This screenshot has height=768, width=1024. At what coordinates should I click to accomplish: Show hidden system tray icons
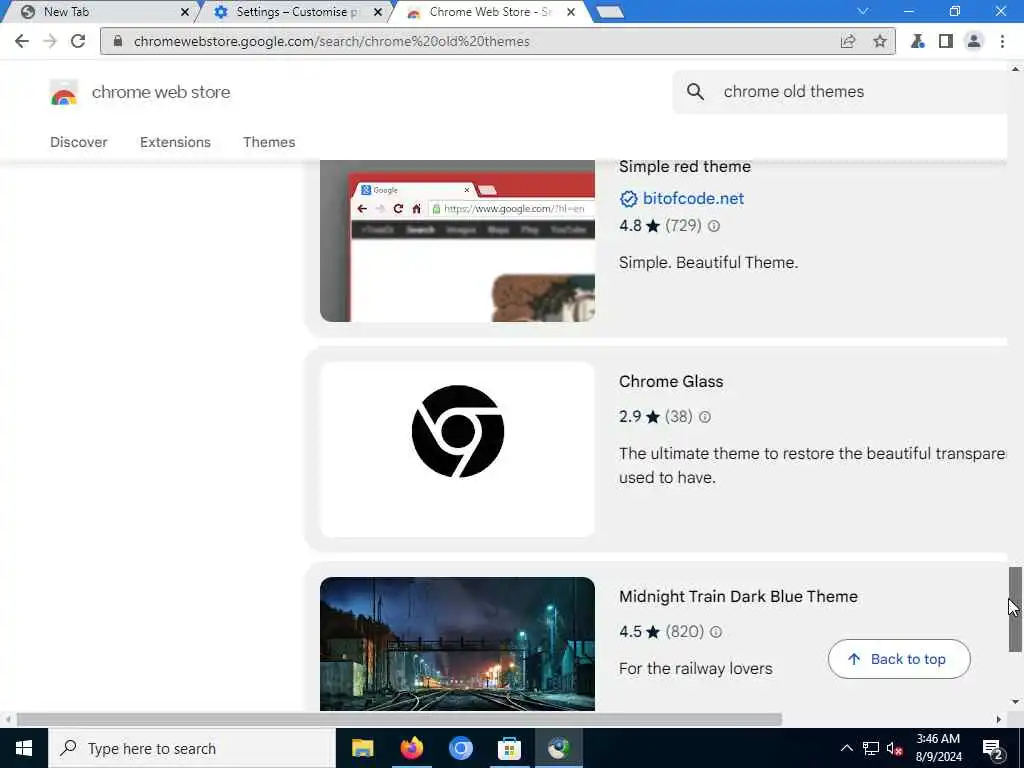[x=846, y=748]
